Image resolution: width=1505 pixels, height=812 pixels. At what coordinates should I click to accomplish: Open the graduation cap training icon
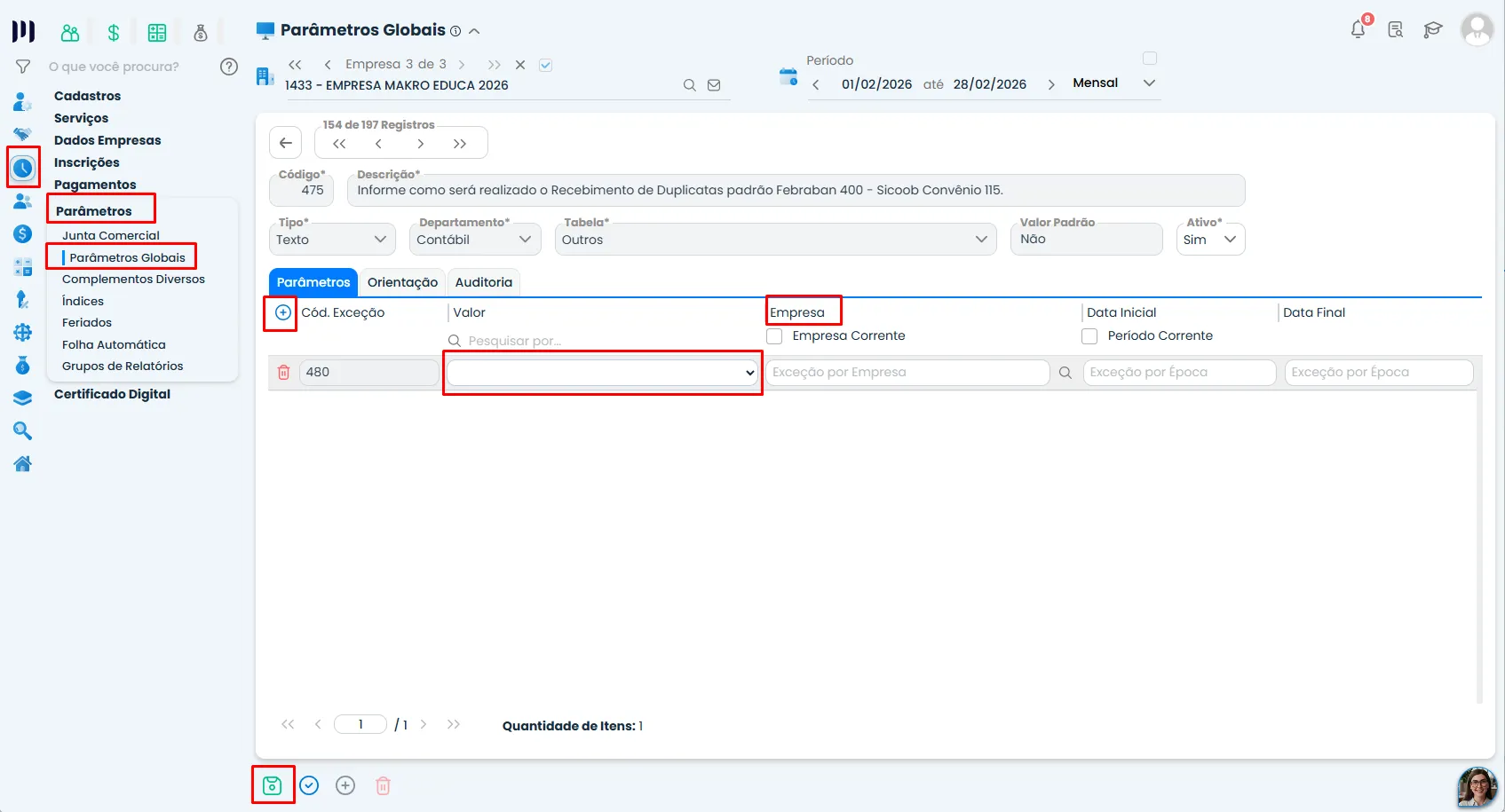(x=1433, y=30)
